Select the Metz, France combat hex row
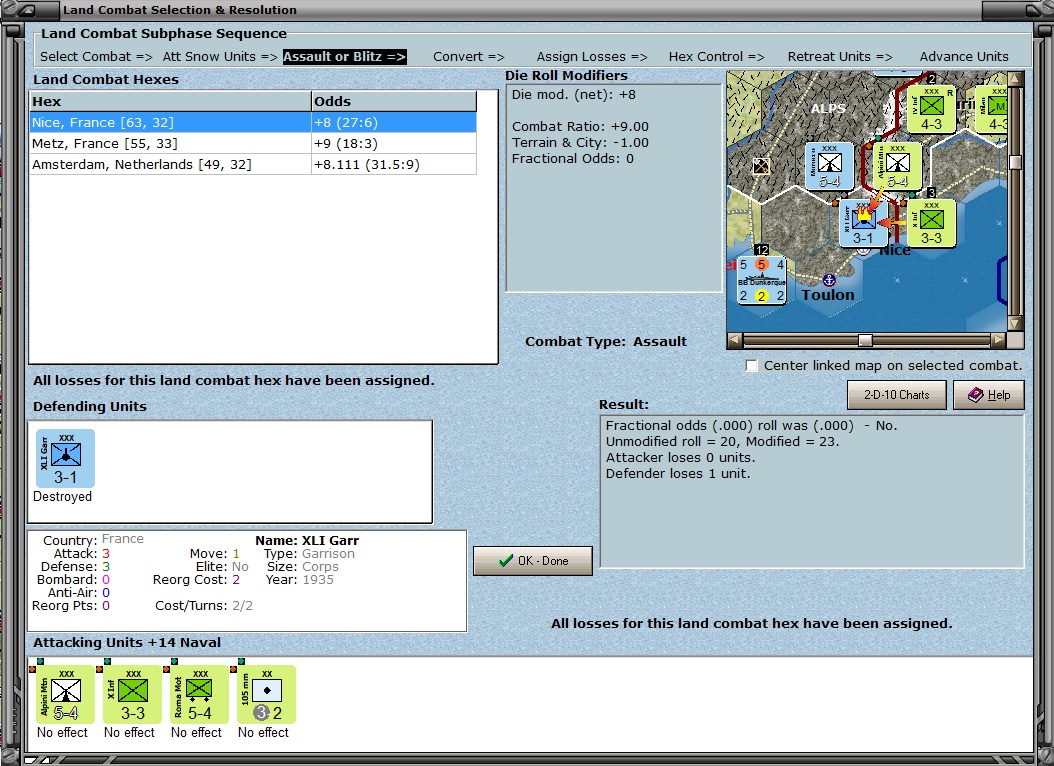This screenshot has width=1054, height=766. pyautogui.click(x=253, y=143)
